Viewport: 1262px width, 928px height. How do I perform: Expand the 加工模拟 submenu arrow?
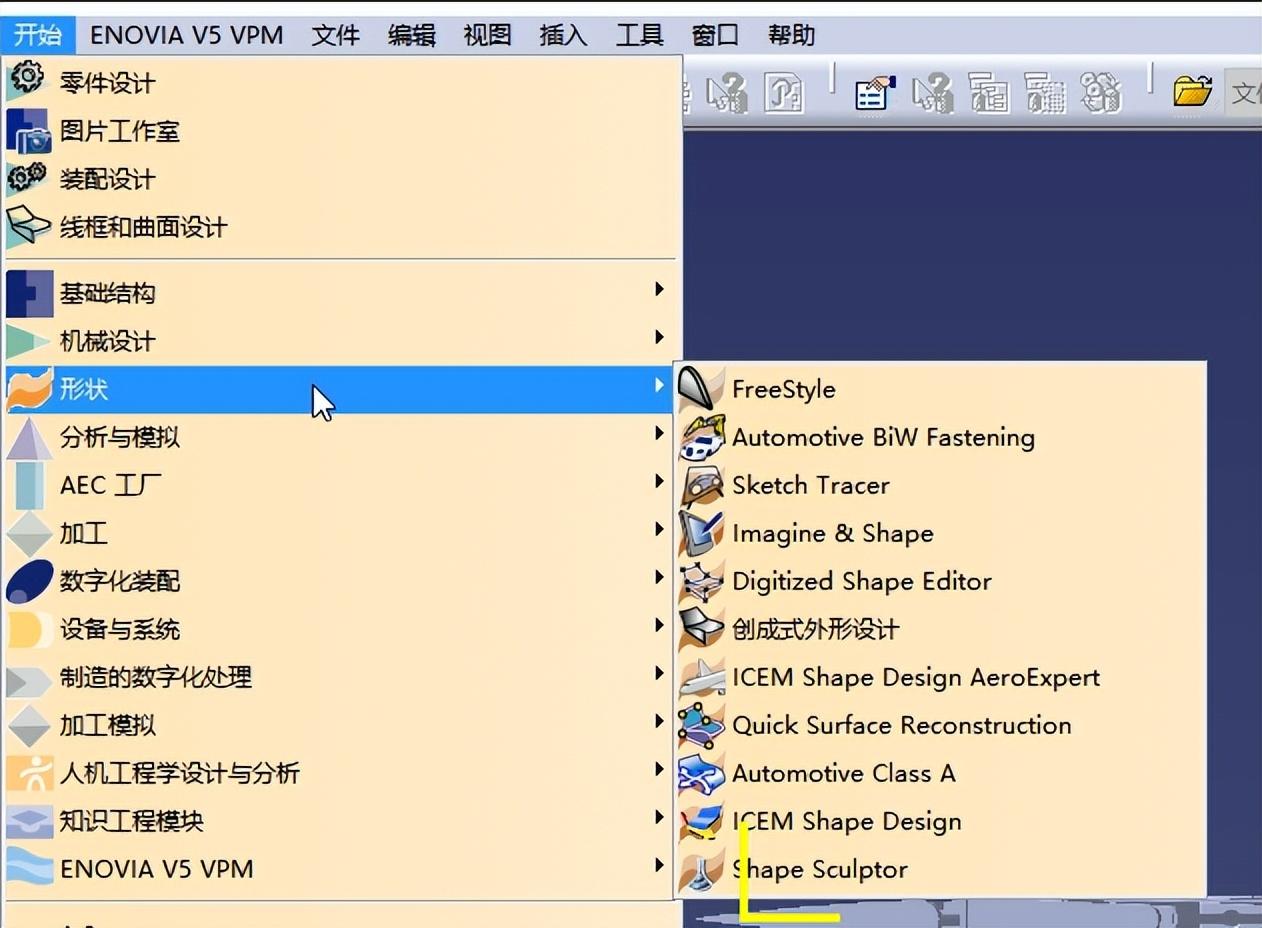click(x=659, y=721)
